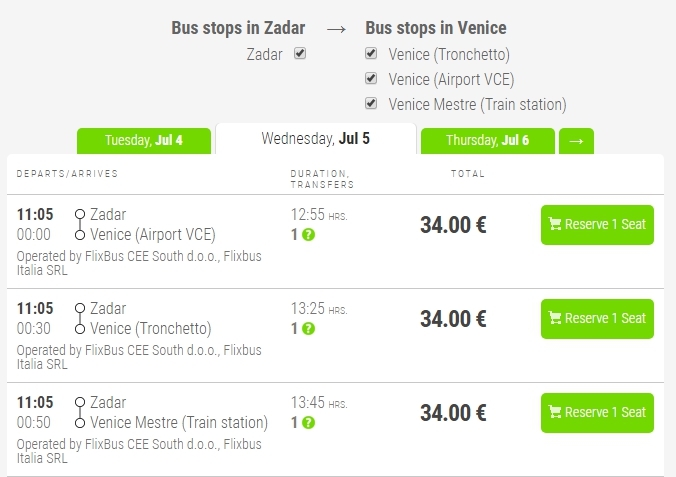The width and height of the screenshot is (676, 477).
Task: Toggle the Venice (Airport VCE) checkbox
Action: click(x=371, y=78)
